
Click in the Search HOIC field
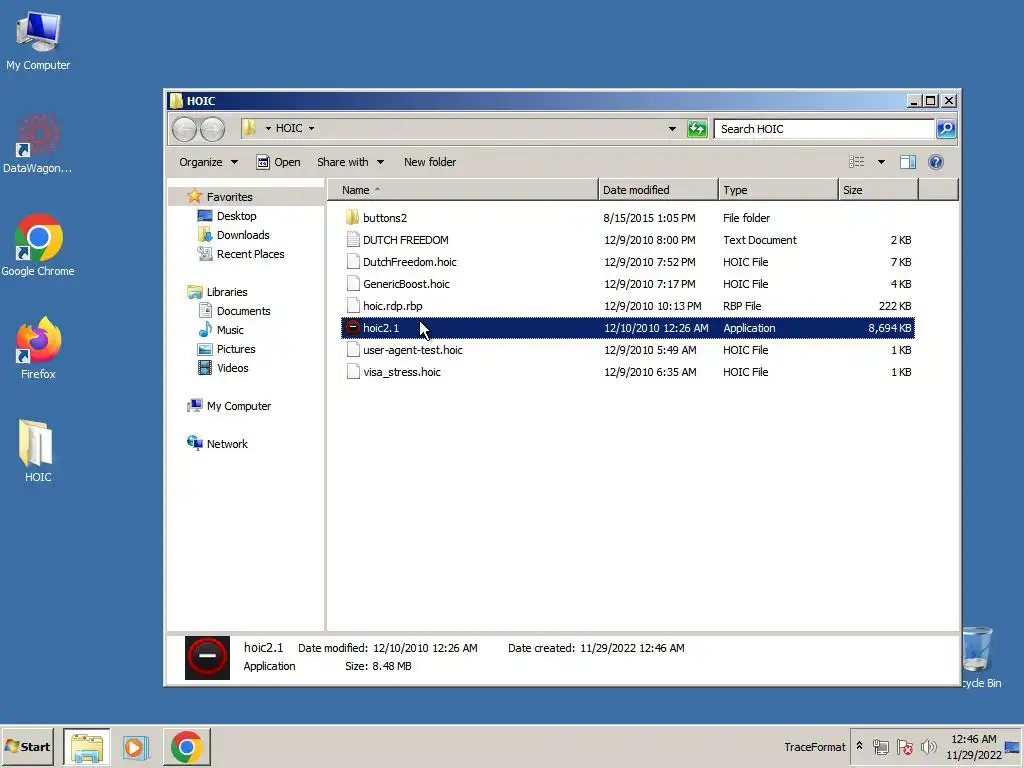coord(824,129)
